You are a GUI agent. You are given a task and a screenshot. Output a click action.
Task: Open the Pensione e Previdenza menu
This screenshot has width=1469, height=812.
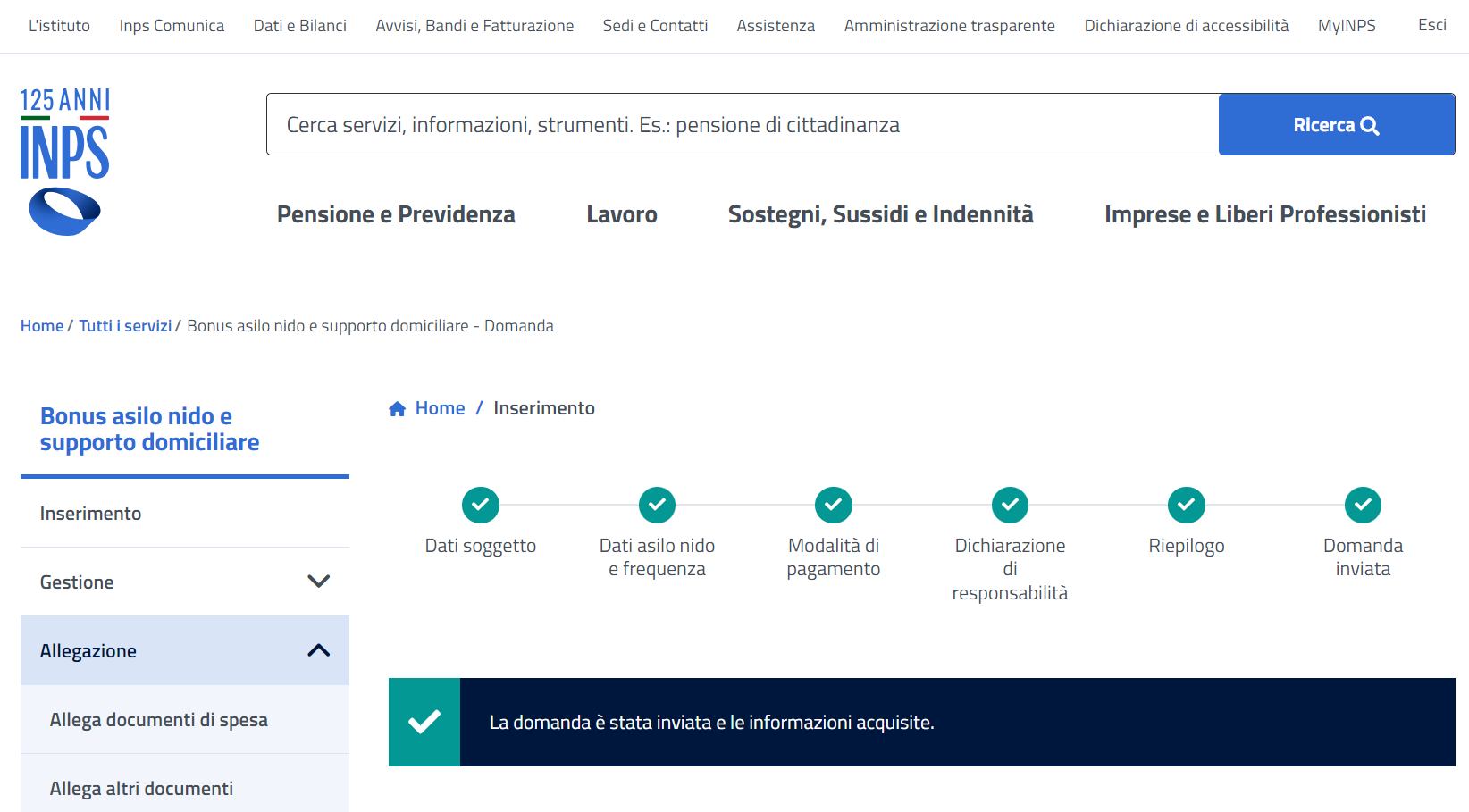click(396, 214)
